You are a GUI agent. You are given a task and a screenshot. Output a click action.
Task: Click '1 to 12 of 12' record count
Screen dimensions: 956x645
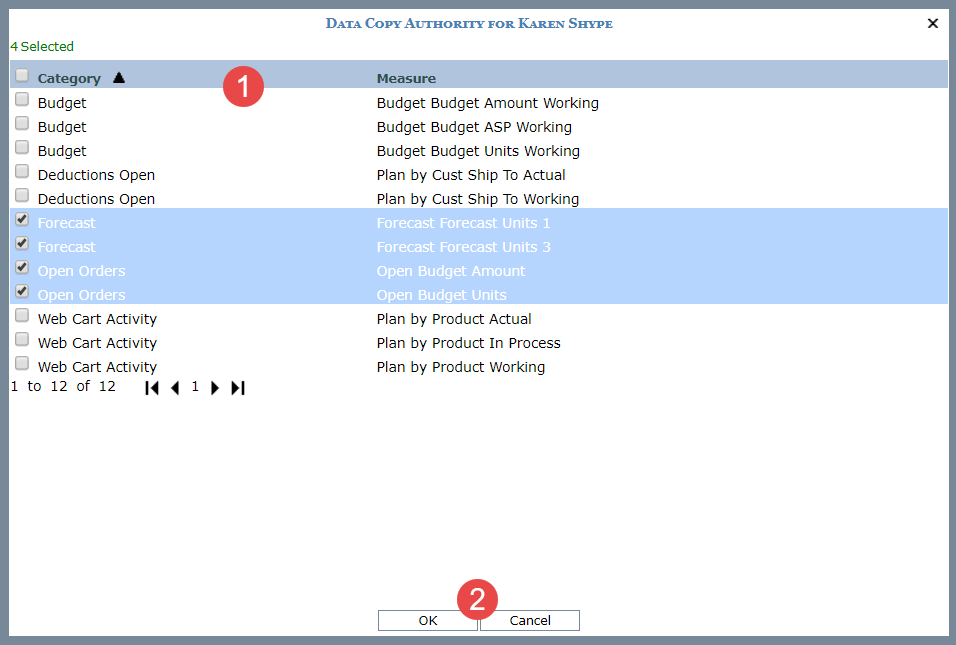(63, 387)
